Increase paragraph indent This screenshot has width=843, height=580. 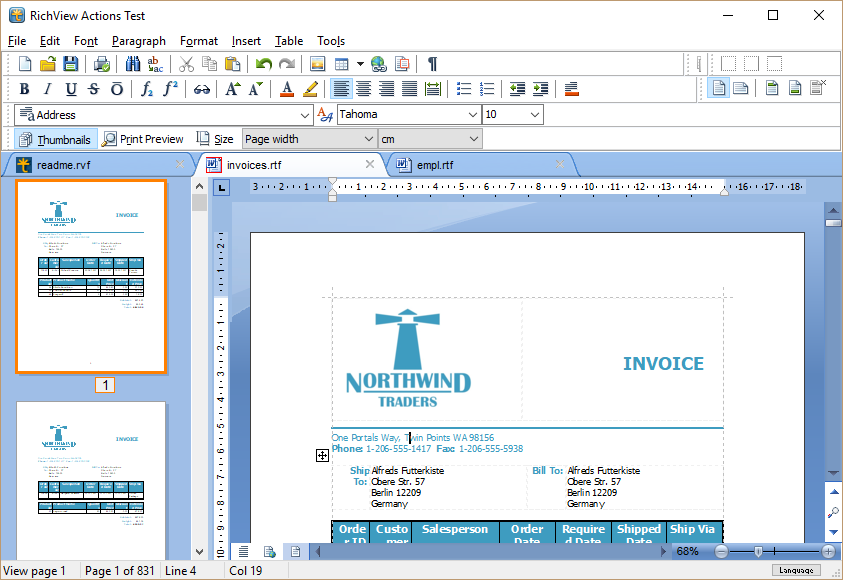(x=540, y=89)
